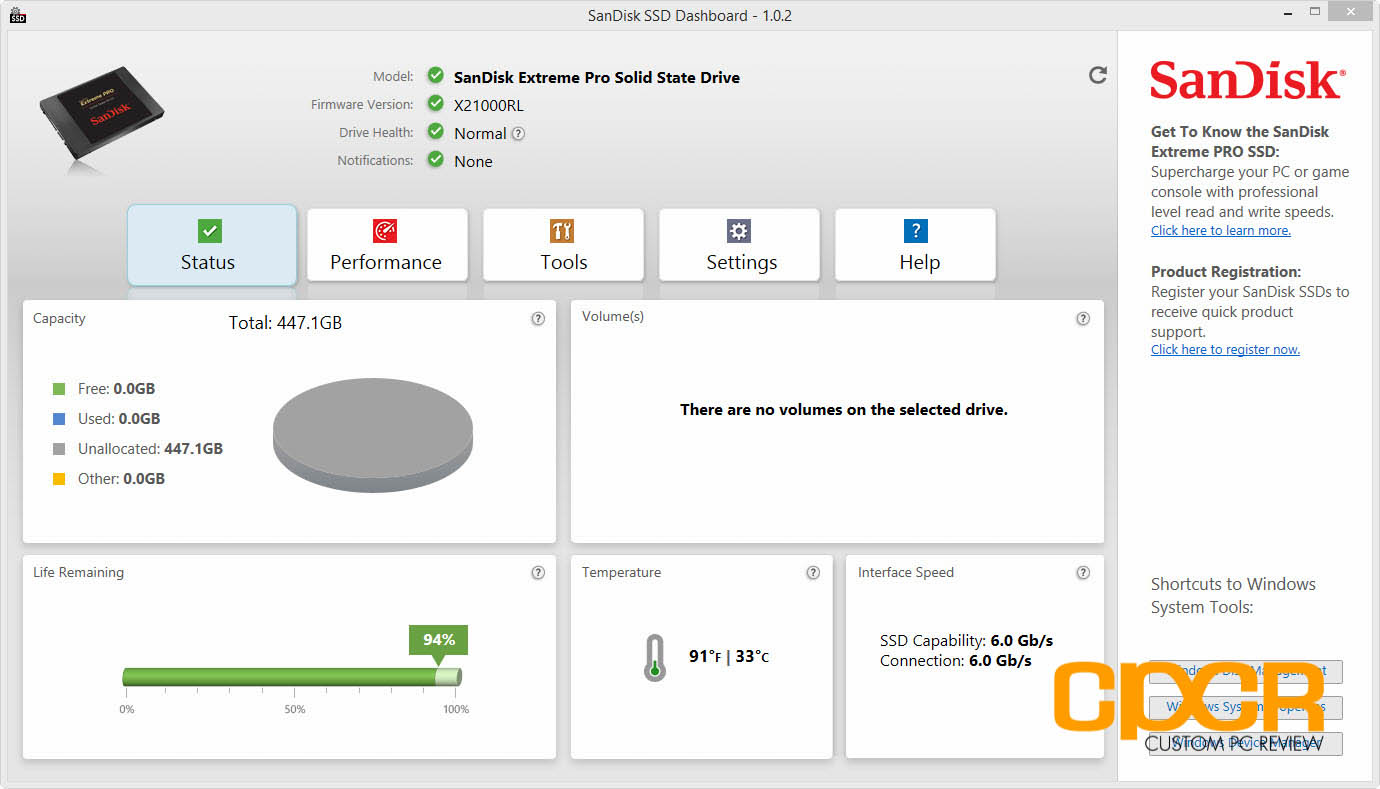Click the blue Used legend swatch
Viewport: 1380px width, 789px height.
pyautogui.click(x=58, y=419)
